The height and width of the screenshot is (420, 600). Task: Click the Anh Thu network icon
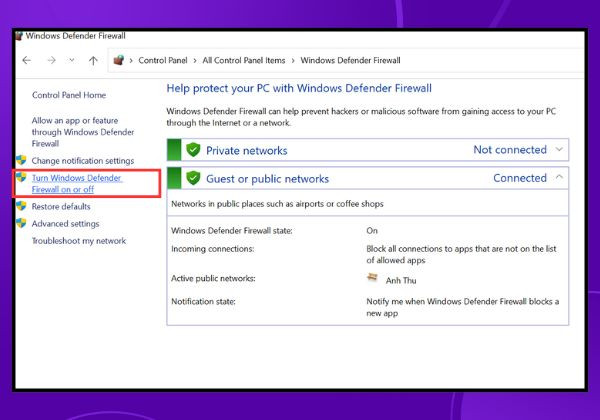coord(372,277)
